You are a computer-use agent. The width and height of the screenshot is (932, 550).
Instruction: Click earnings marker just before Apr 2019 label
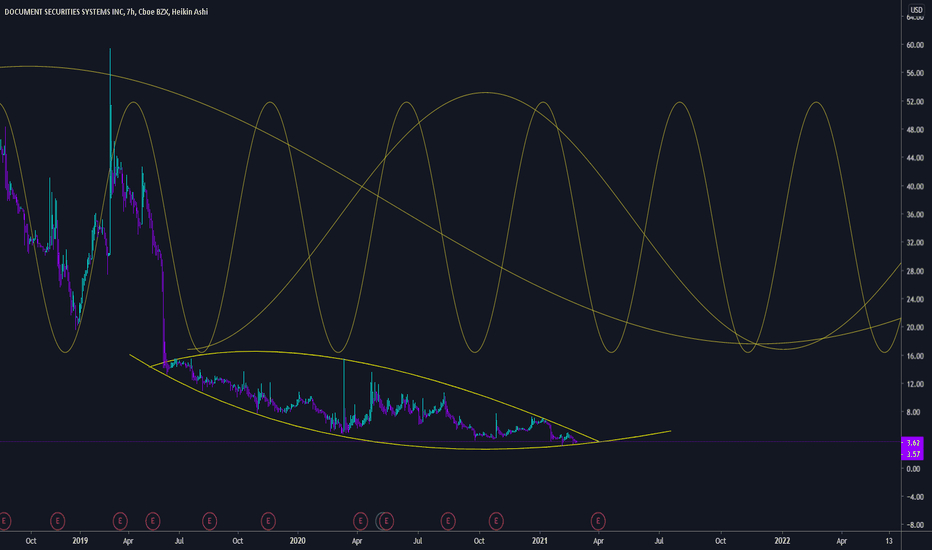[120, 521]
